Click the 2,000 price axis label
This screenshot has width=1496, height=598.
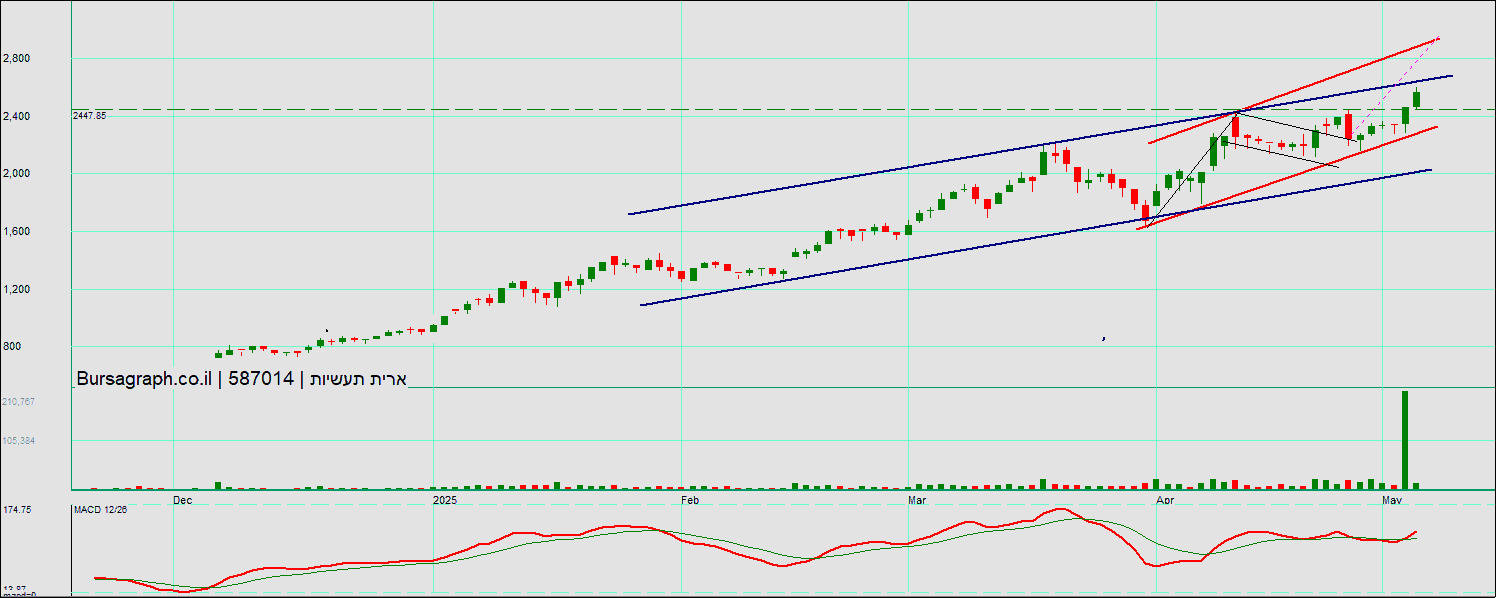click(x=17, y=174)
